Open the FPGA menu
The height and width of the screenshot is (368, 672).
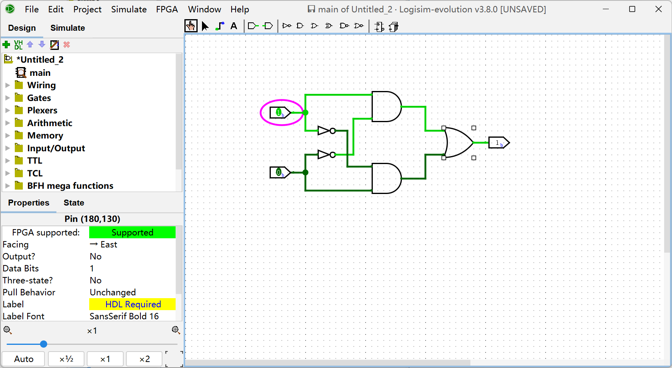coord(167,9)
